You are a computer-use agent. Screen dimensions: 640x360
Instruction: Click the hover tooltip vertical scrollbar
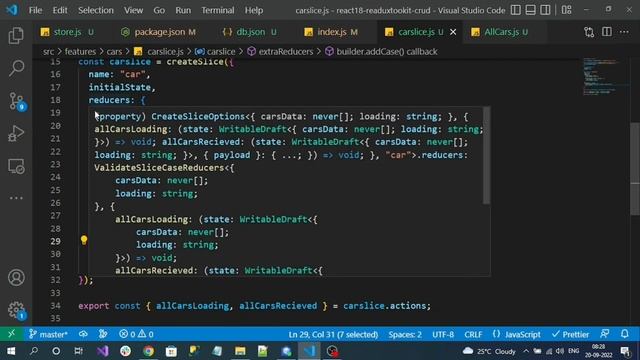click(486, 155)
